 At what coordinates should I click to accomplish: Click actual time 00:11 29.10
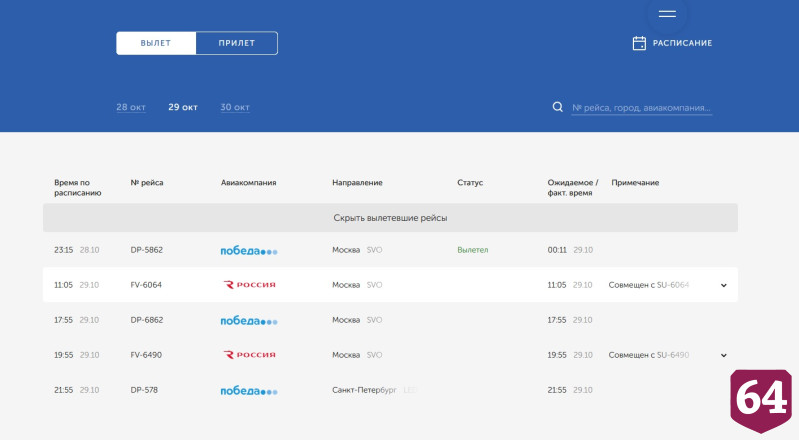[570, 250]
